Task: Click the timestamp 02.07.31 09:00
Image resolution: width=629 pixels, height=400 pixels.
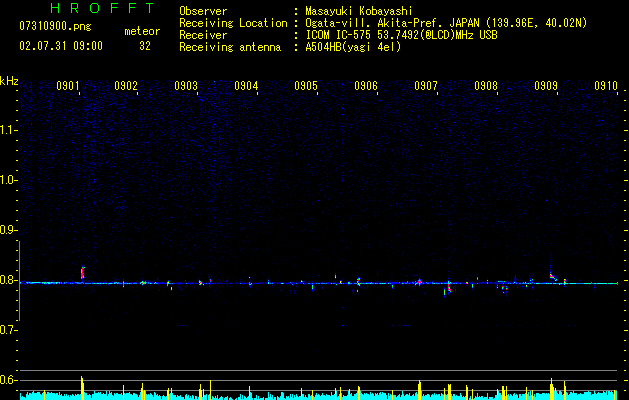Action: point(61,46)
